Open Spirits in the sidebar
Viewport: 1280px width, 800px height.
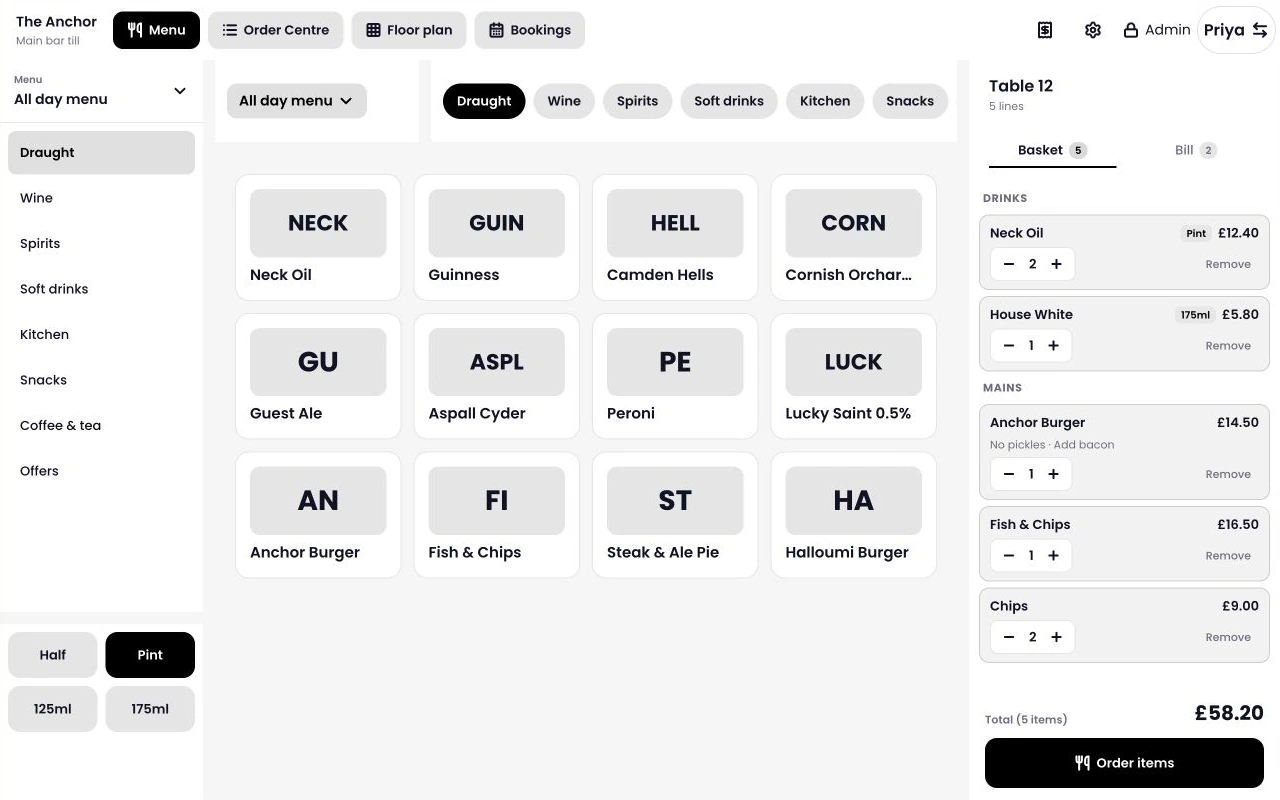click(x=101, y=244)
